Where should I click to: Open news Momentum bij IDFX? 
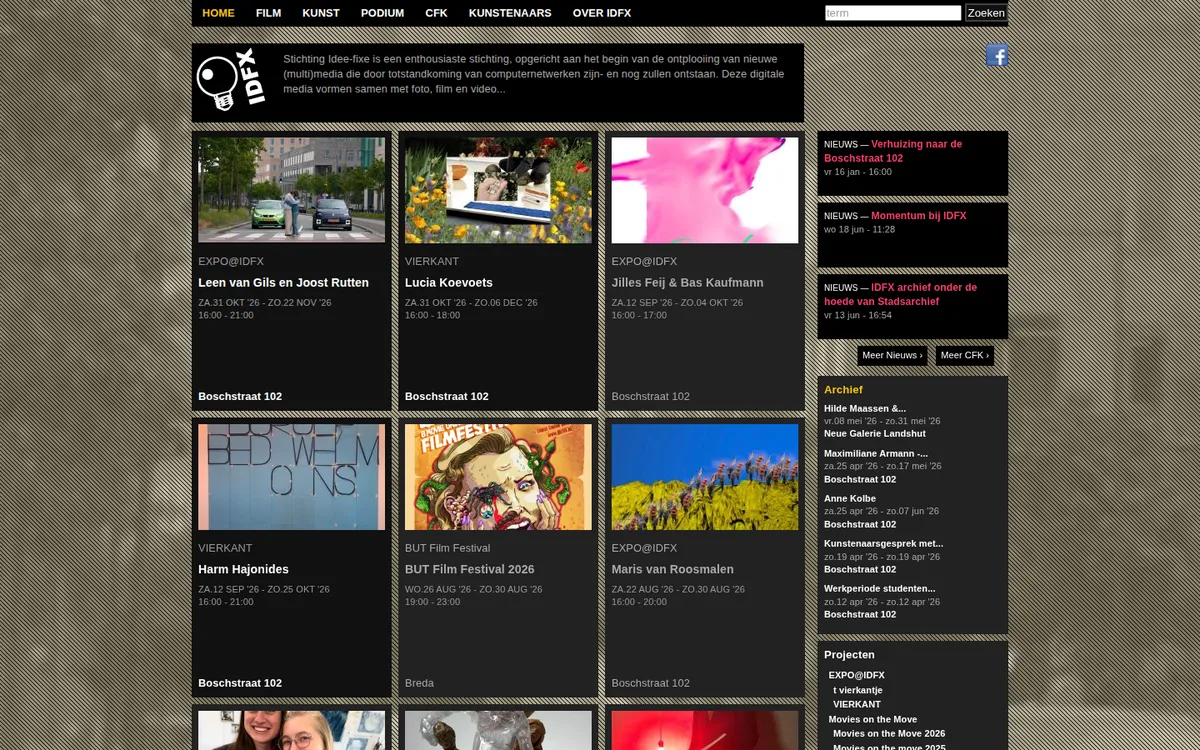pyautogui.click(x=918, y=216)
